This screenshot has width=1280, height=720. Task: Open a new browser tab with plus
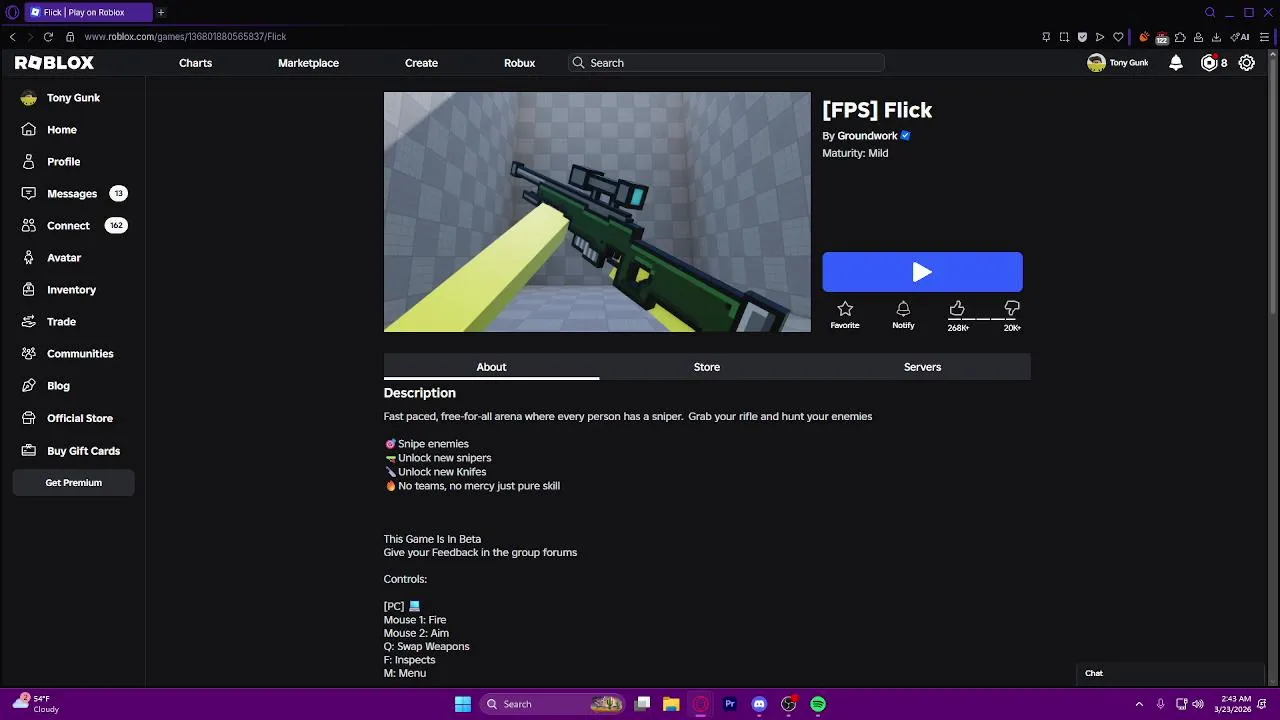[160, 12]
